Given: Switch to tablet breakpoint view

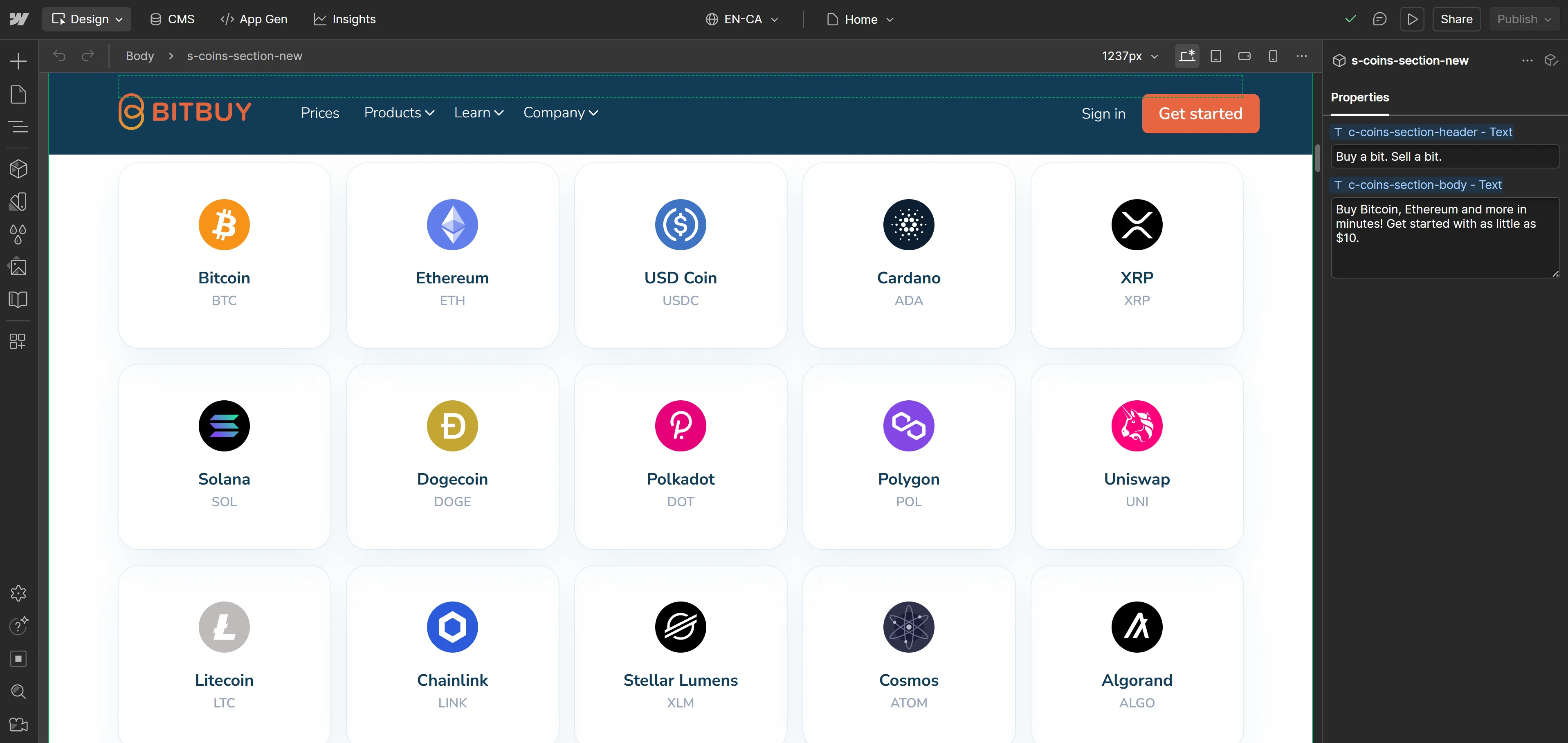Looking at the screenshot, I should (x=1215, y=55).
